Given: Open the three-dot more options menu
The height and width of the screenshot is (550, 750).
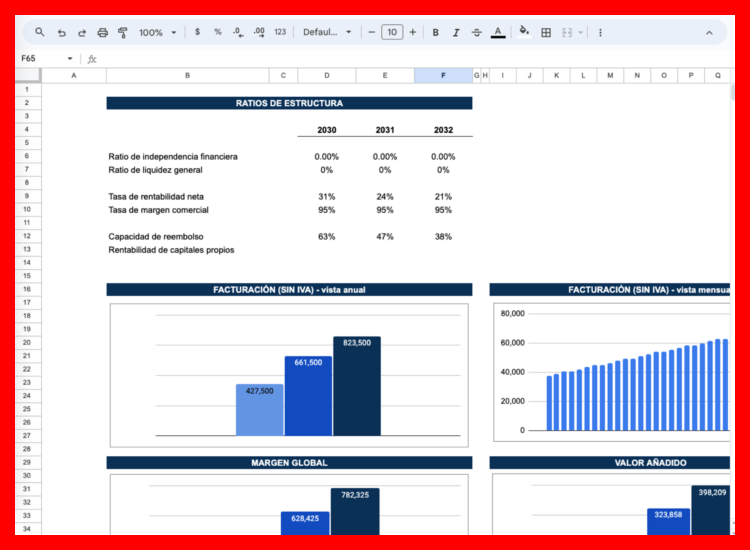Looking at the screenshot, I should coord(600,33).
